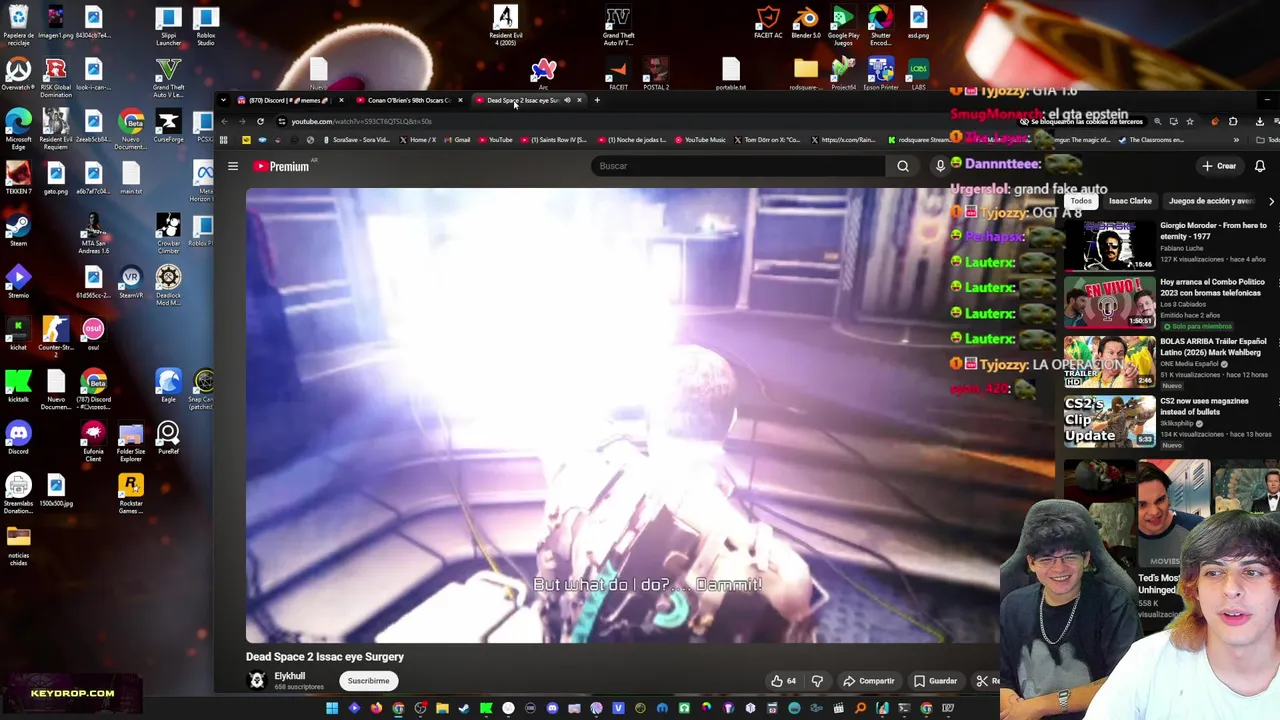Open Combo Politico 2023 video thumbnail

pyautogui.click(x=1109, y=301)
